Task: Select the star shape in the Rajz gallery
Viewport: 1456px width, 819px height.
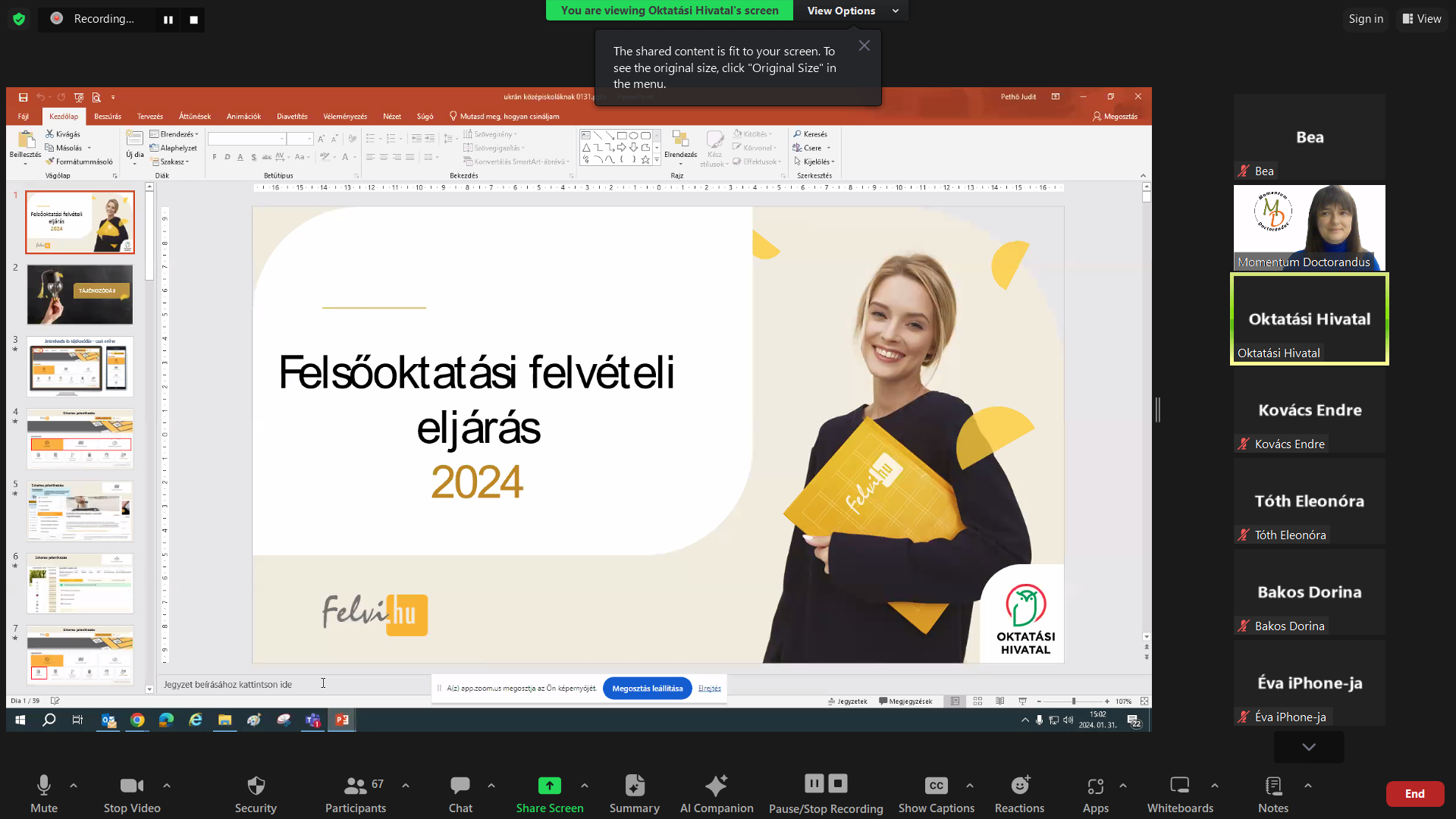Action: point(645,160)
